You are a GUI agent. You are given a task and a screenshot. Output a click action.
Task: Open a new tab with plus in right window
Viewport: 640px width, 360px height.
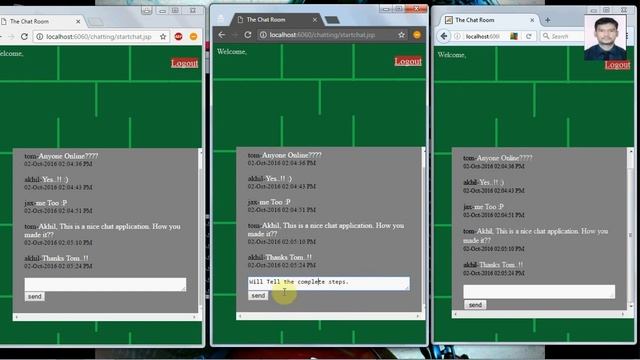pos(548,20)
